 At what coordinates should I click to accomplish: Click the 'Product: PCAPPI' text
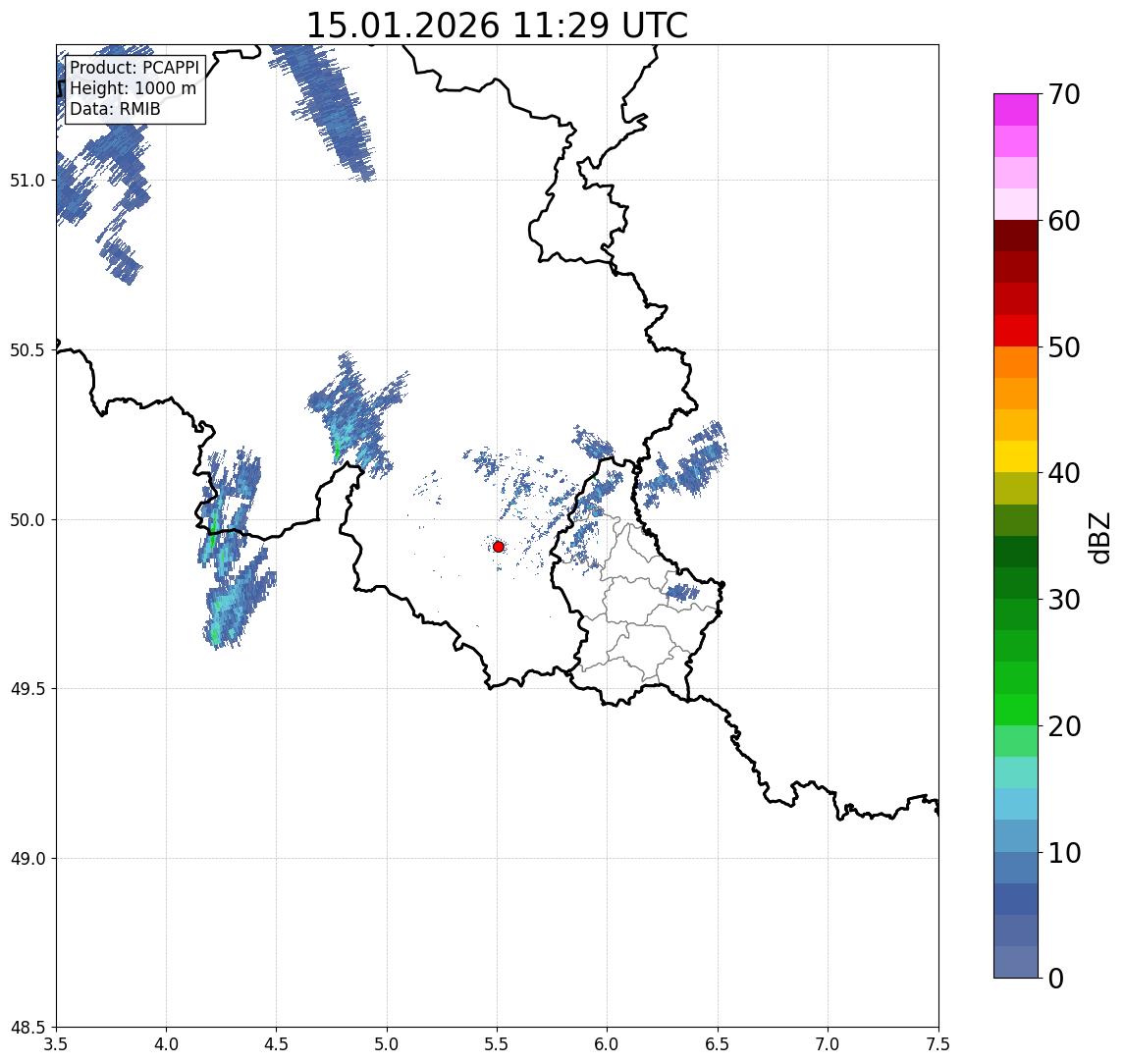pos(134,68)
